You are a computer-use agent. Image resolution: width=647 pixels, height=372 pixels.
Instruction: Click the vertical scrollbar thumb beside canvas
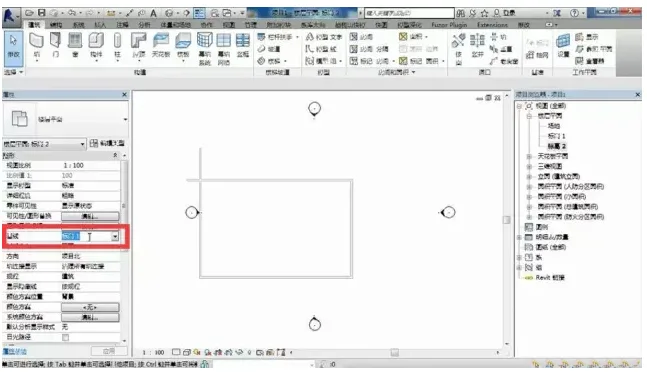(x=507, y=220)
